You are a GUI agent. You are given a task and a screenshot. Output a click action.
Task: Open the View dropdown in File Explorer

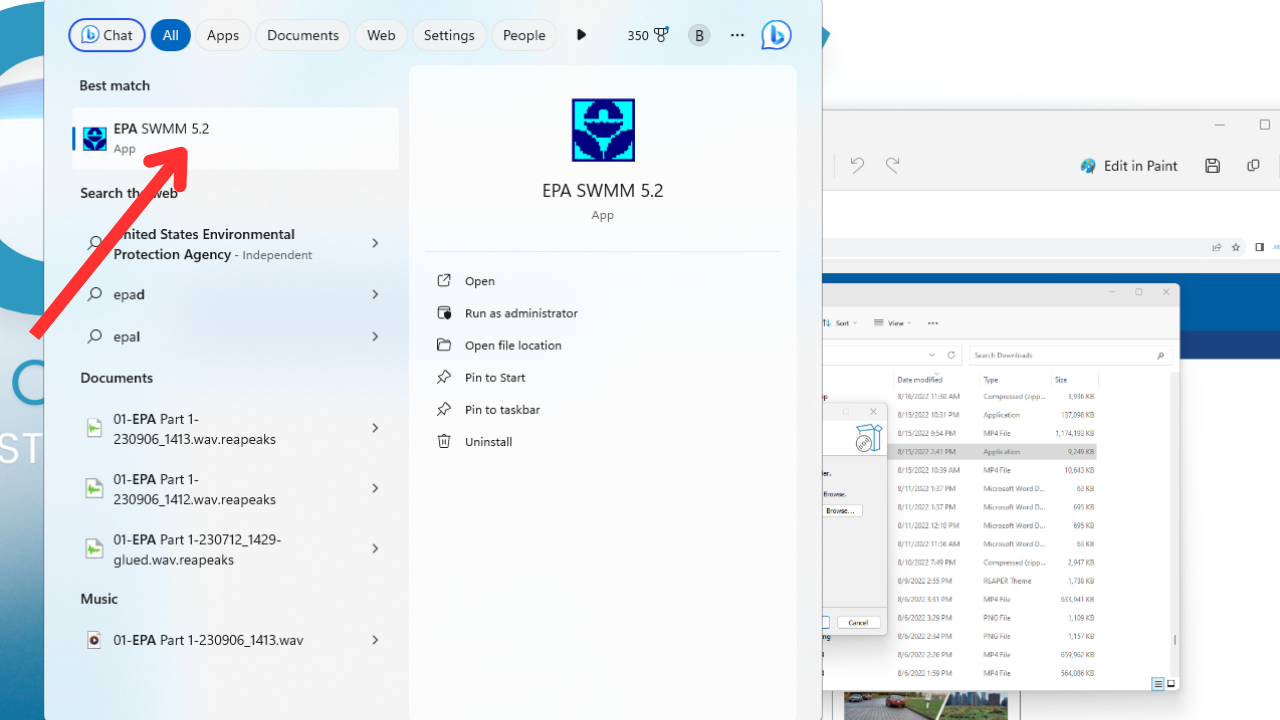click(892, 322)
